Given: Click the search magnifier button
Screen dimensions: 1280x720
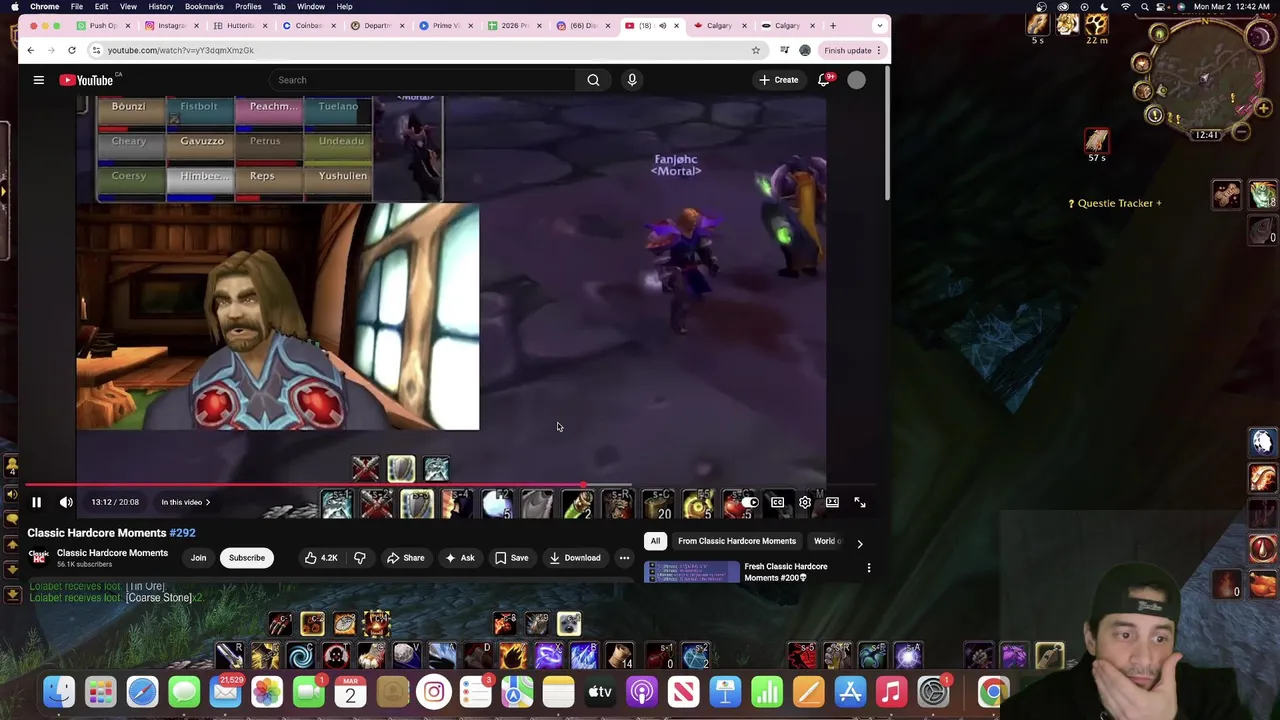Looking at the screenshot, I should tap(593, 80).
